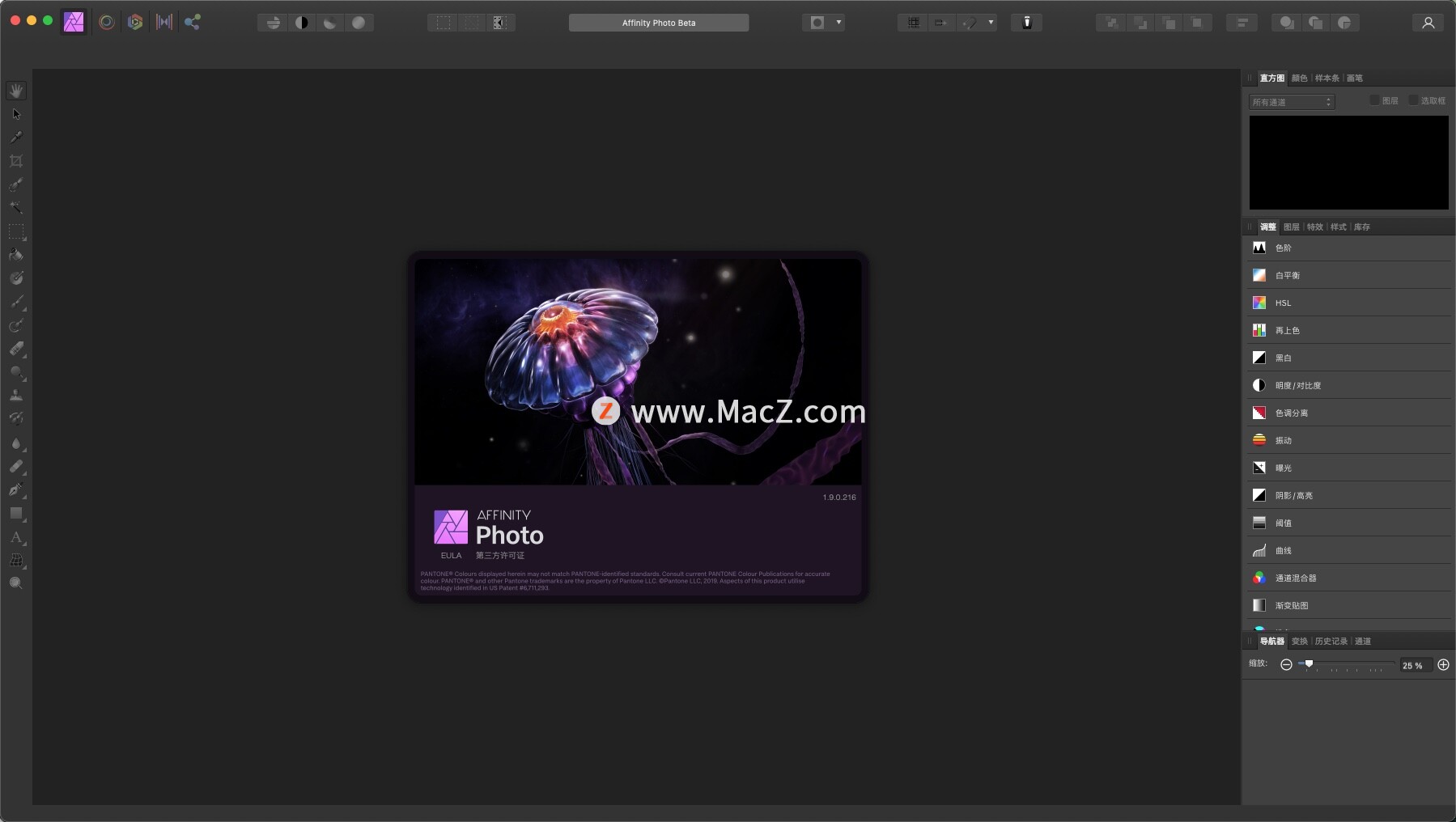Apply Auto Levels from toolbar

[273, 23]
